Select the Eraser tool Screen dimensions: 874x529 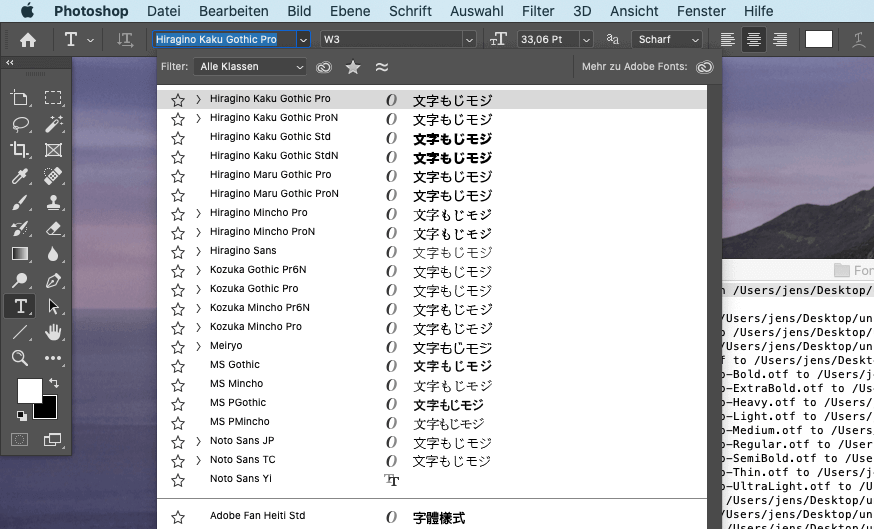coord(53,229)
